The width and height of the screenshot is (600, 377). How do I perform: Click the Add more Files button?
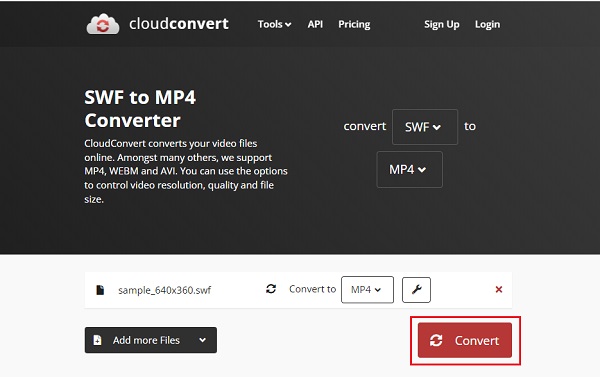click(x=151, y=340)
